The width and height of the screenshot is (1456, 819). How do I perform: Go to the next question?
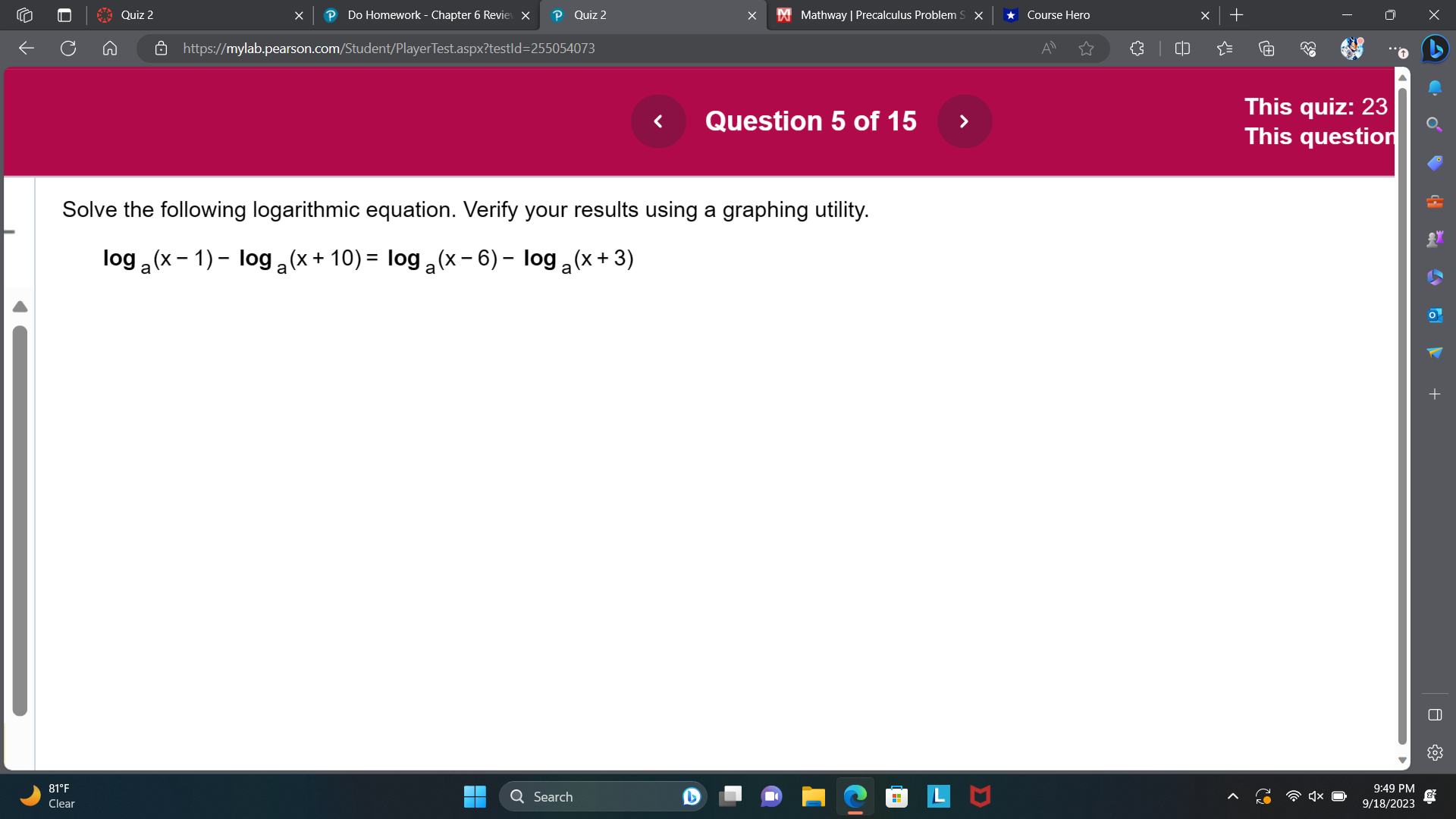click(964, 121)
